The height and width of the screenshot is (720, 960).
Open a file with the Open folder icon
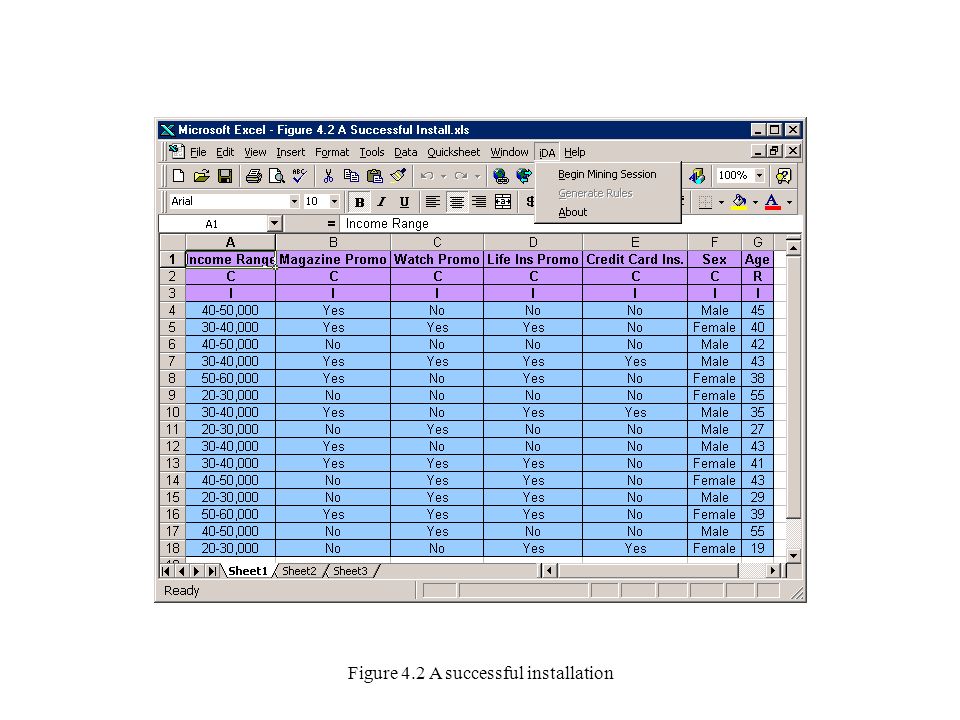(x=201, y=176)
